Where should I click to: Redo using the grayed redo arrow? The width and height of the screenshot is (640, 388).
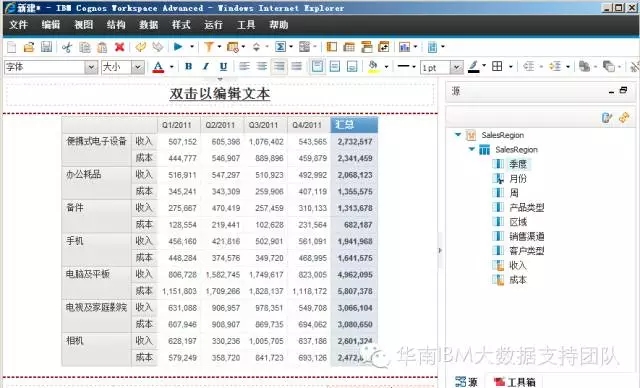coord(158,47)
